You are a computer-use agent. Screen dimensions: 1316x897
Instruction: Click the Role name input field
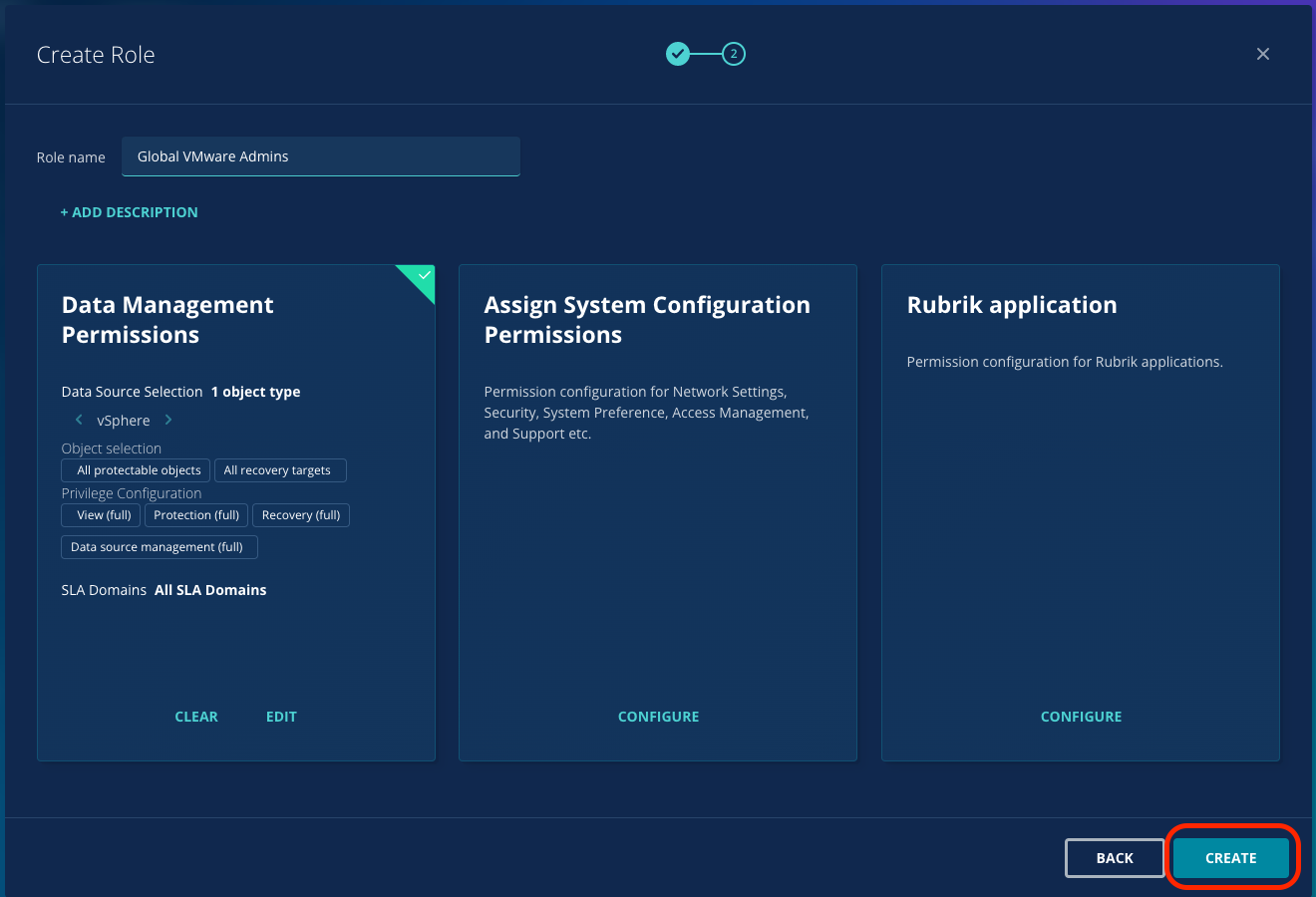320,156
